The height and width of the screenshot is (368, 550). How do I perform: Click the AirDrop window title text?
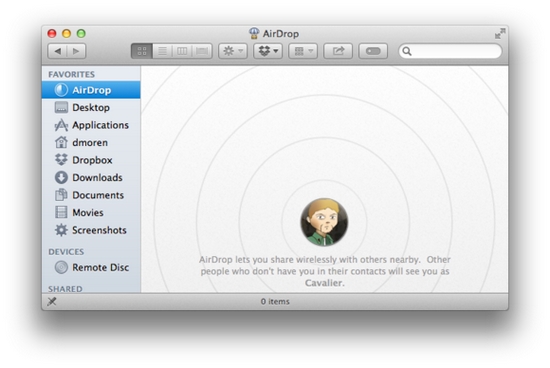[281, 34]
